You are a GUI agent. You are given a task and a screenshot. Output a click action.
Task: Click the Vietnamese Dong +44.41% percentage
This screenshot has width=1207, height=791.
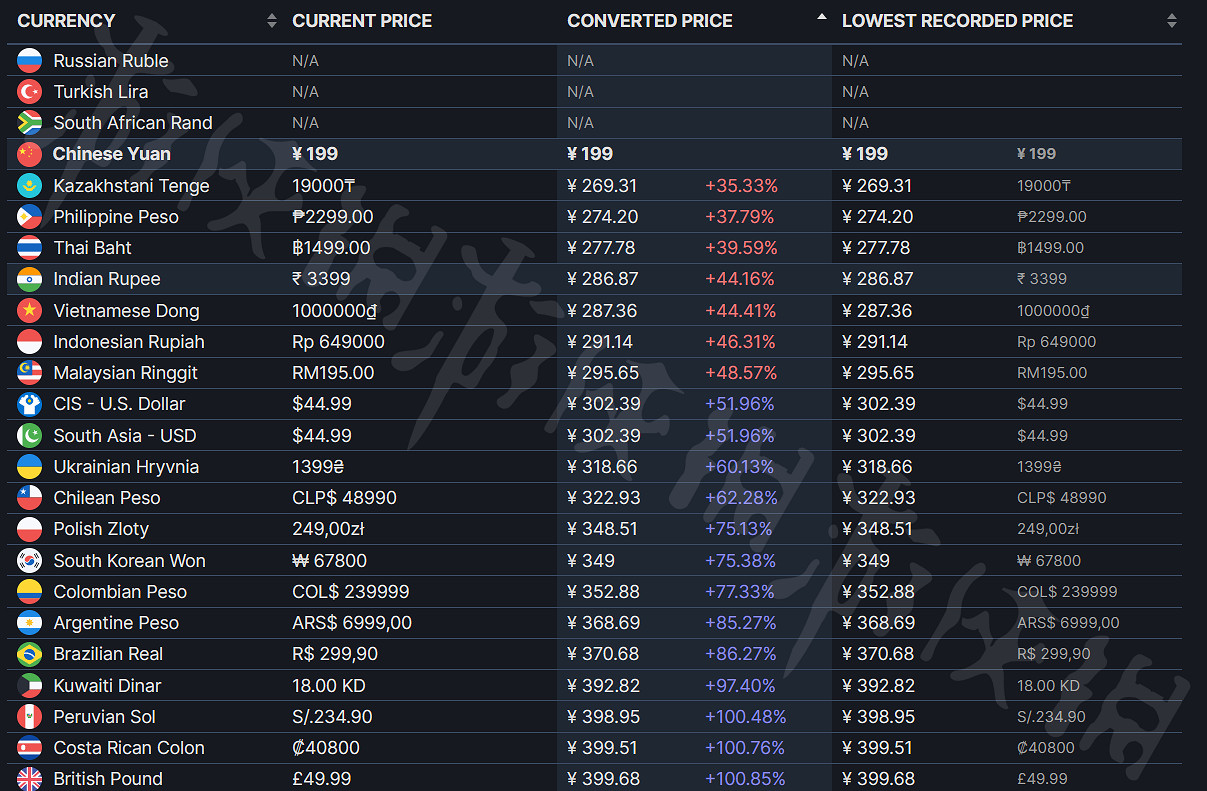740,311
